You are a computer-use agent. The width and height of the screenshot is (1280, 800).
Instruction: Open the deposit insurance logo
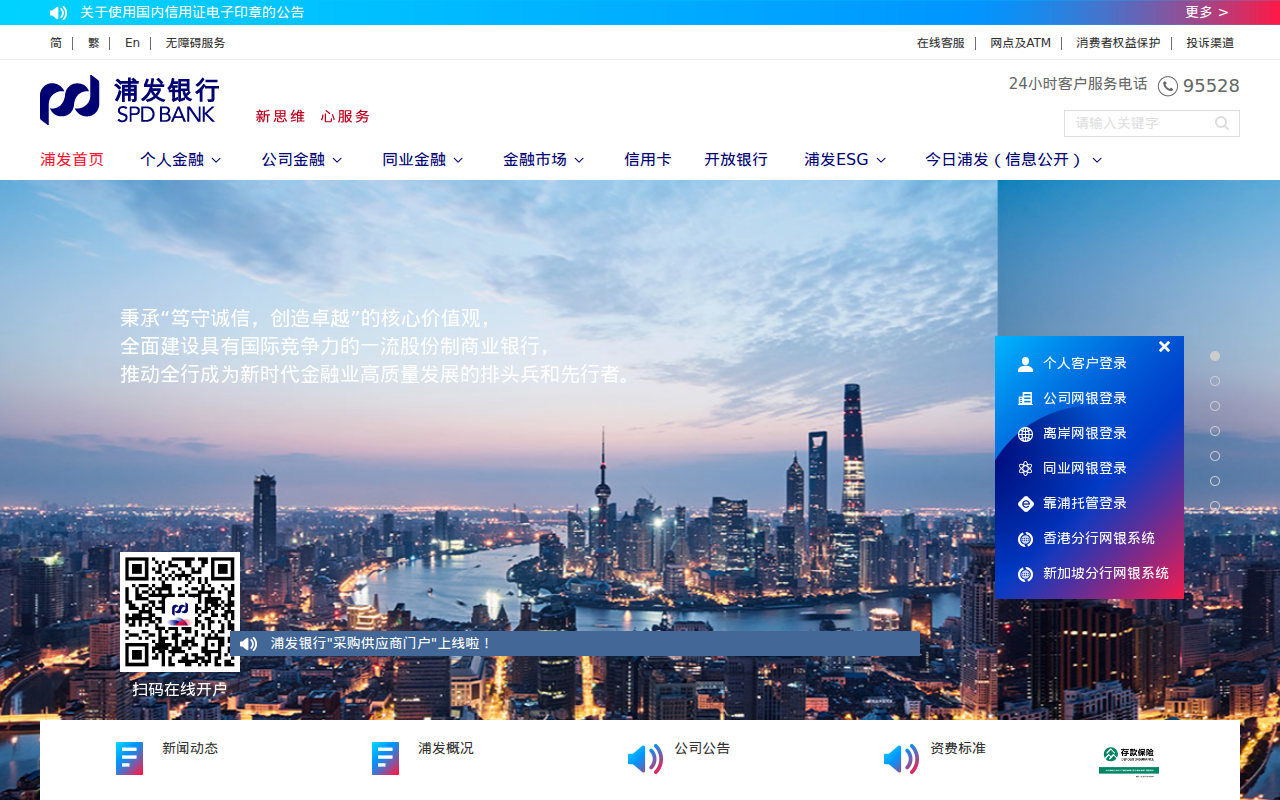[x=1128, y=760]
